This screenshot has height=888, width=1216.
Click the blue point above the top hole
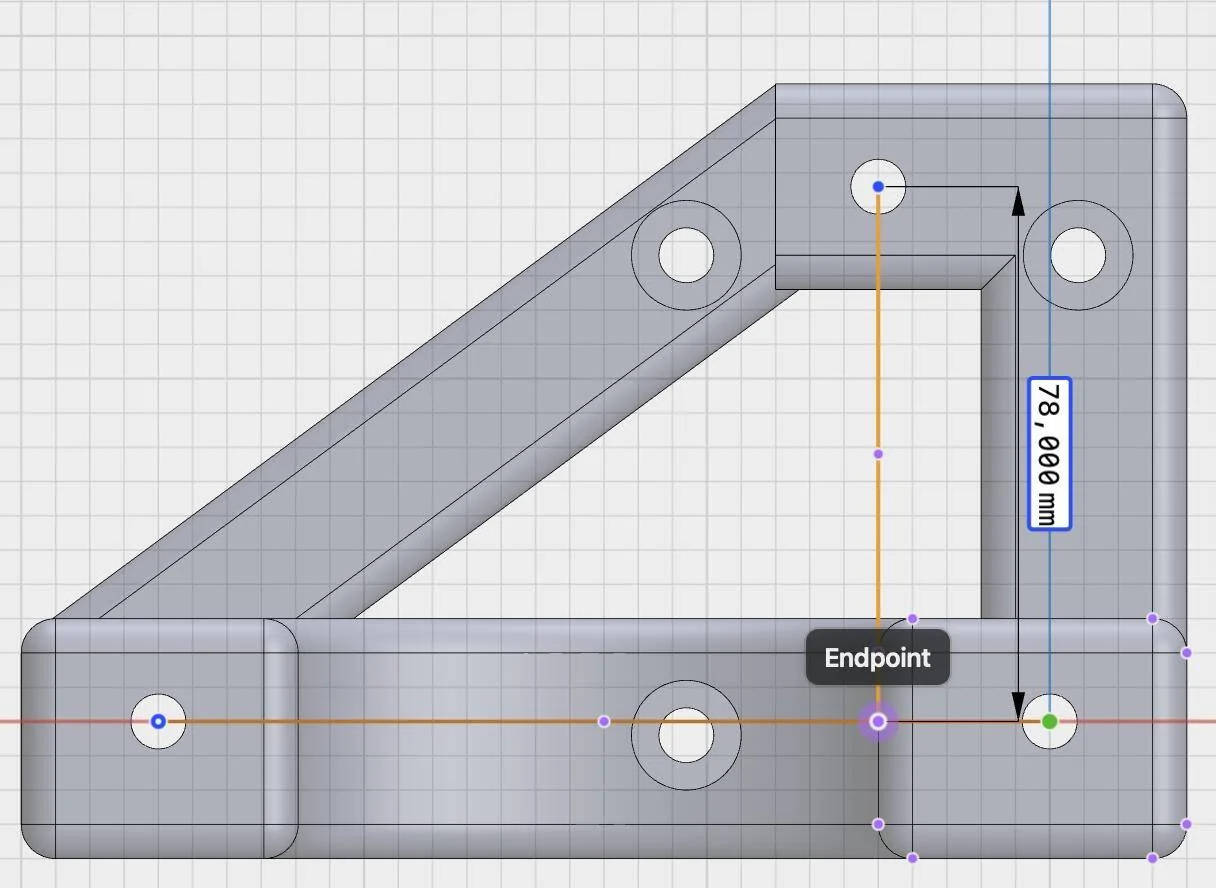click(877, 185)
